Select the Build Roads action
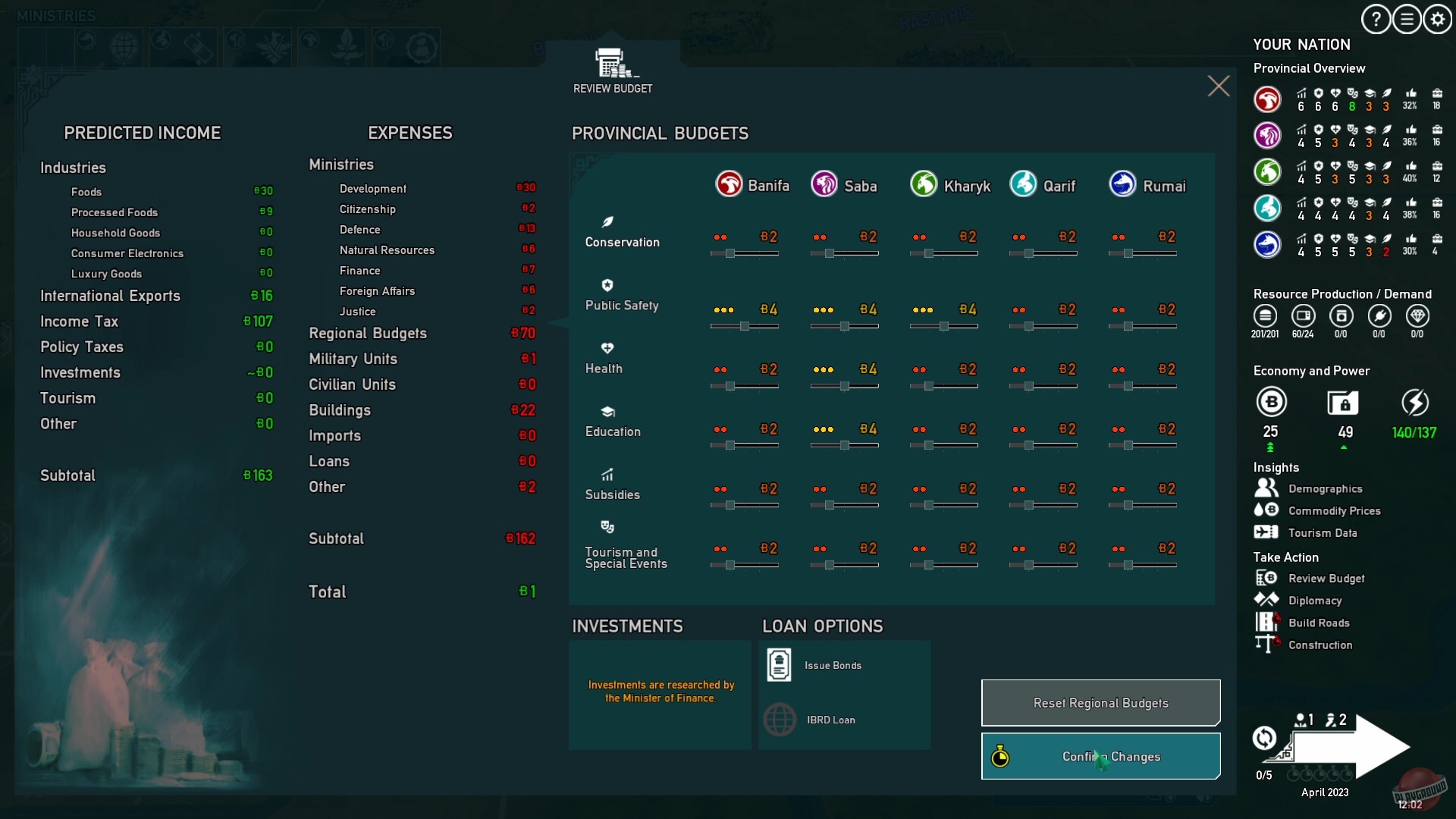This screenshot has height=819, width=1456. (x=1319, y=622)
